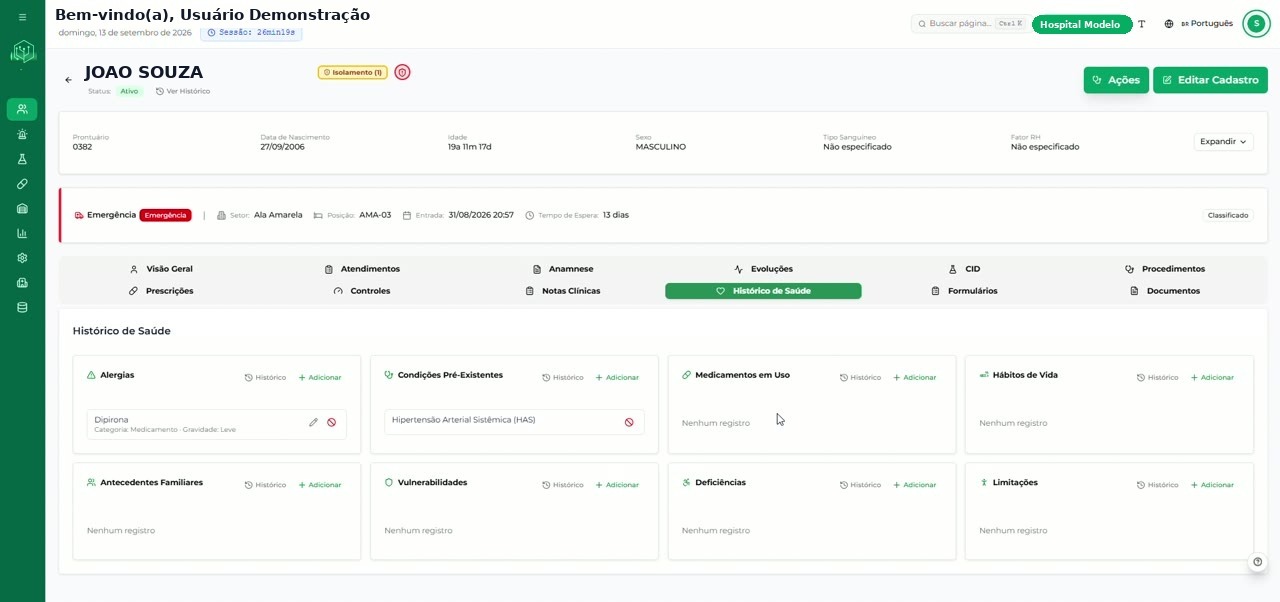Open the Português language selector
Image resolution: width=1280 pixels, height=602 pixels.
click(x=1199, y=24)
